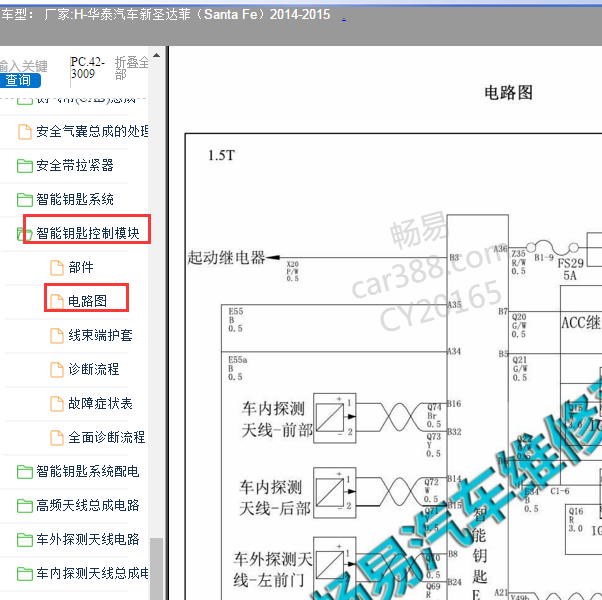Click the document icon beside 电路图

click(x=57, y=301)
